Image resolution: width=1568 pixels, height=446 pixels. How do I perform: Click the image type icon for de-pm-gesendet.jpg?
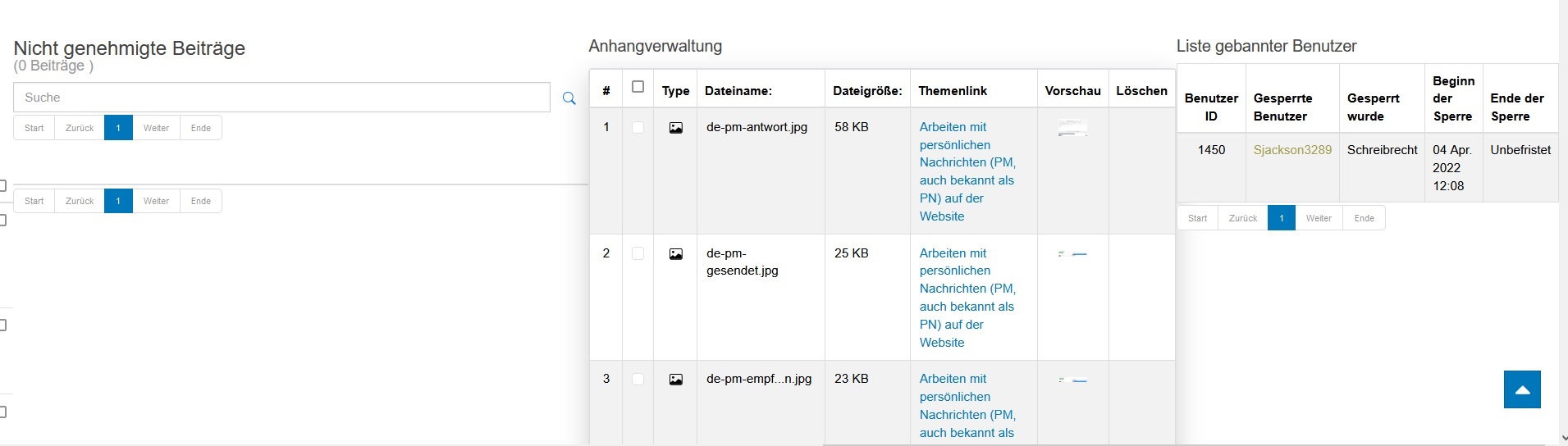point(675,254)
